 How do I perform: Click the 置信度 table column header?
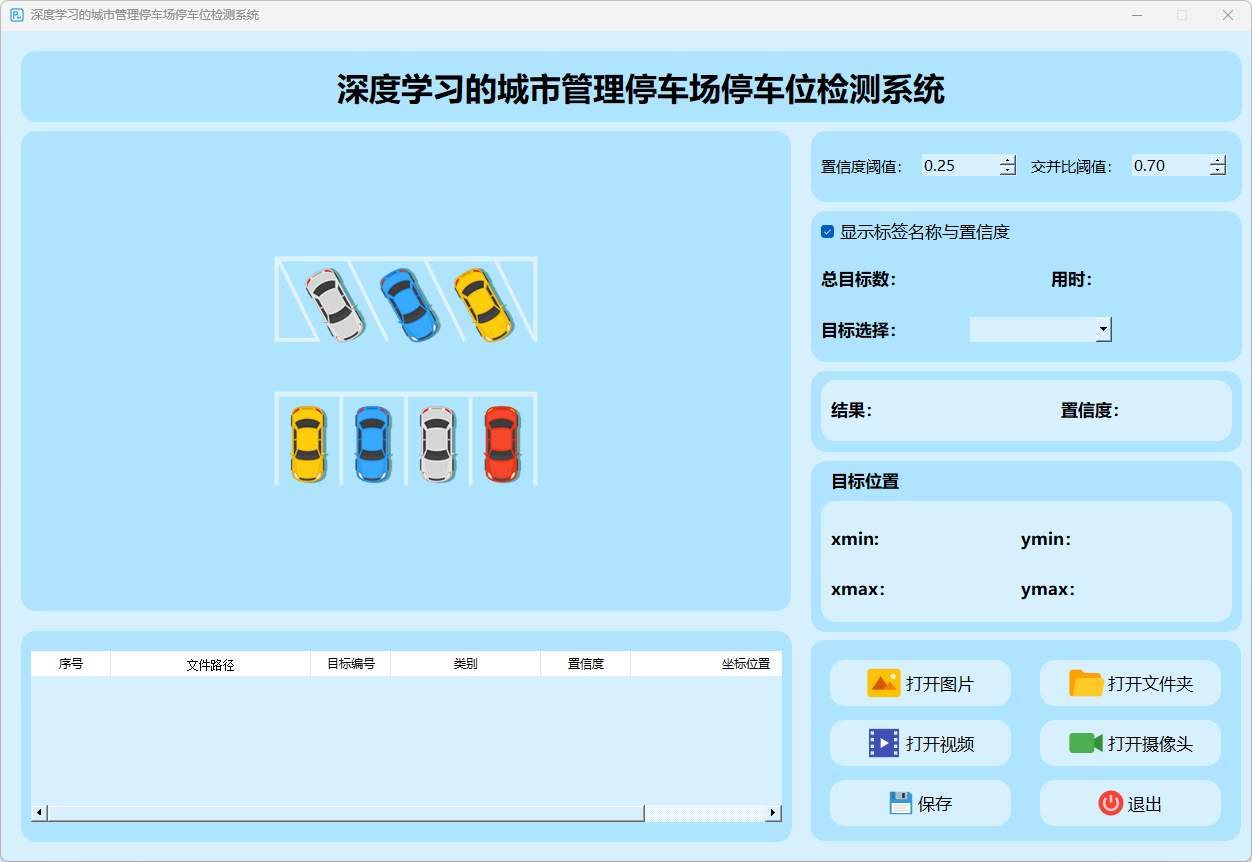coord(585,664)
